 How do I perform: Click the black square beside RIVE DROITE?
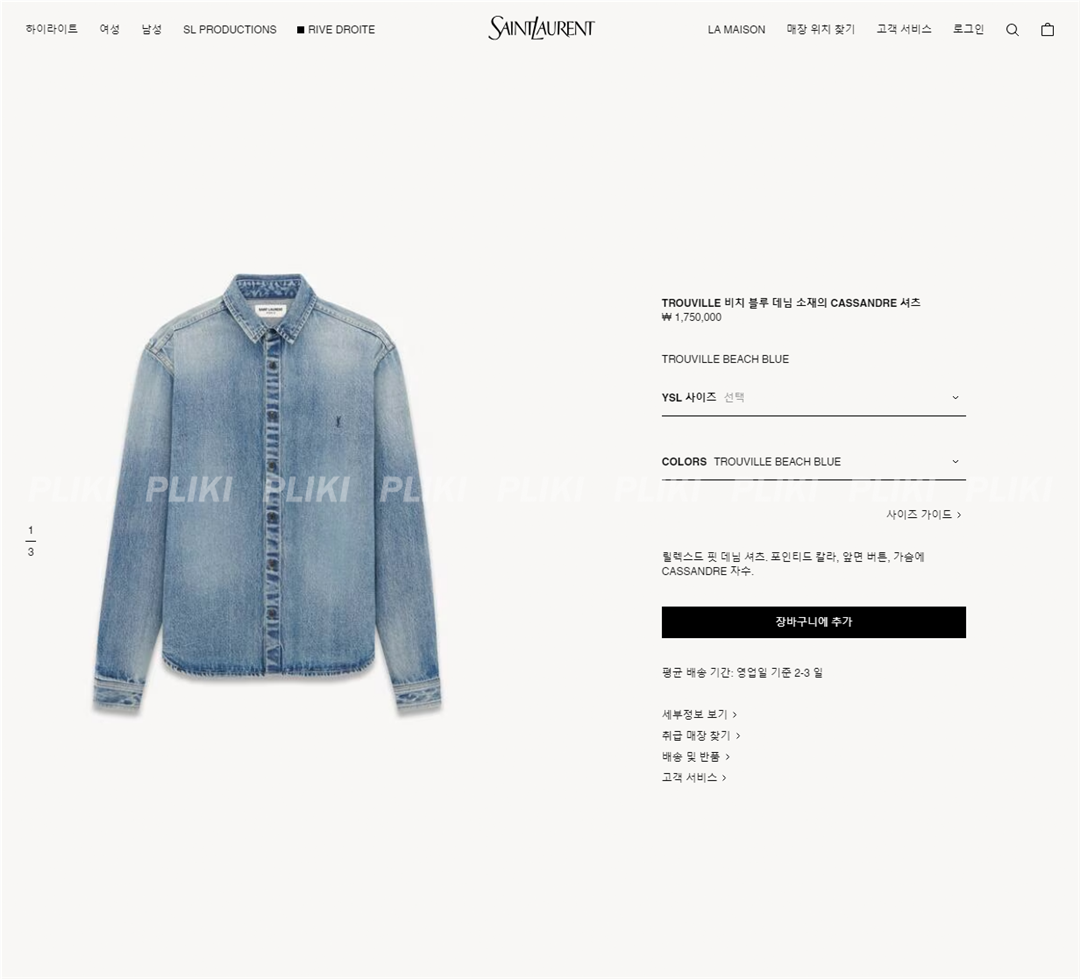300,30
